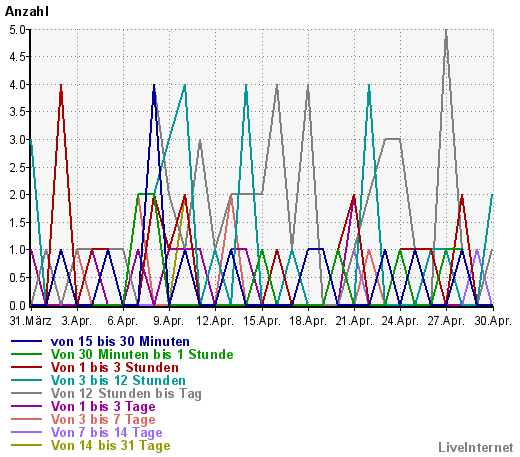Click the '3.0' y-axis value
Image resolution: width=520 pixels, height=457 pixels.
(x=17, y=140)
